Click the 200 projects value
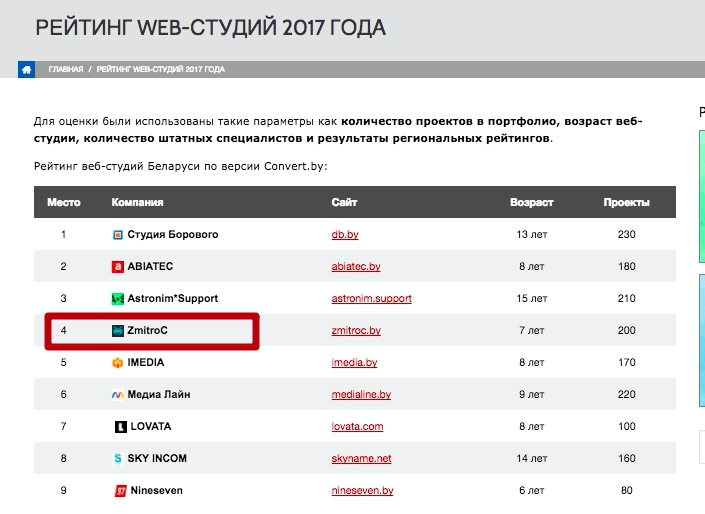The height and width of the screenshot is (514, 705). [x=626, y=330]
